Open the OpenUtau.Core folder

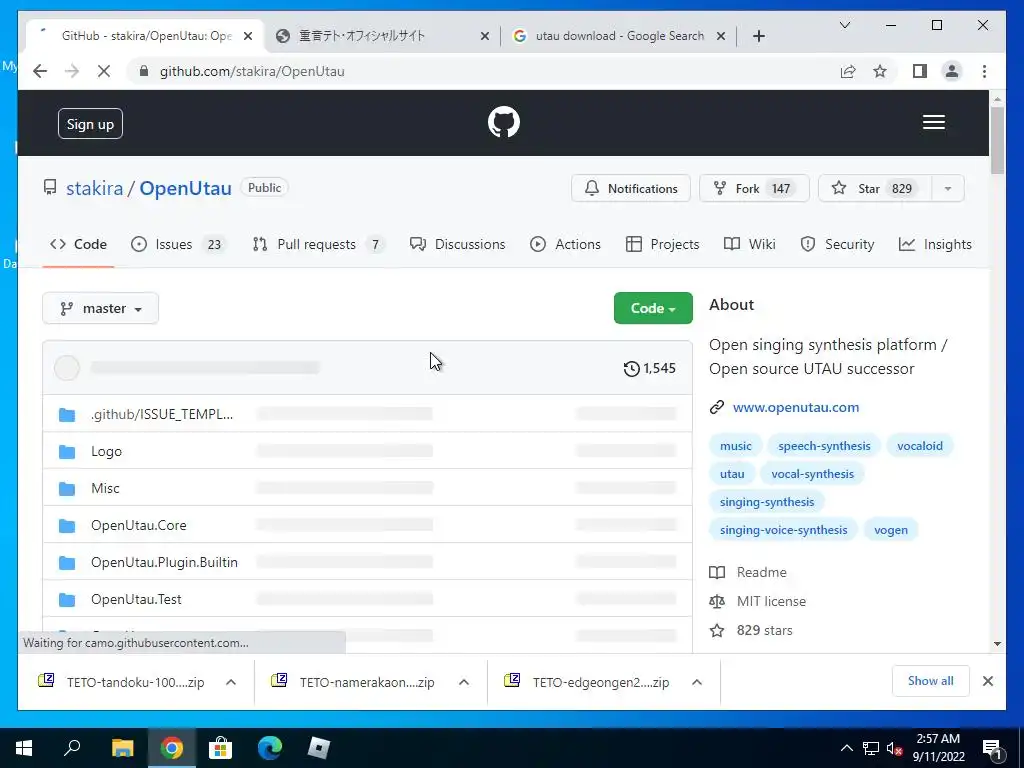point(138,525)
